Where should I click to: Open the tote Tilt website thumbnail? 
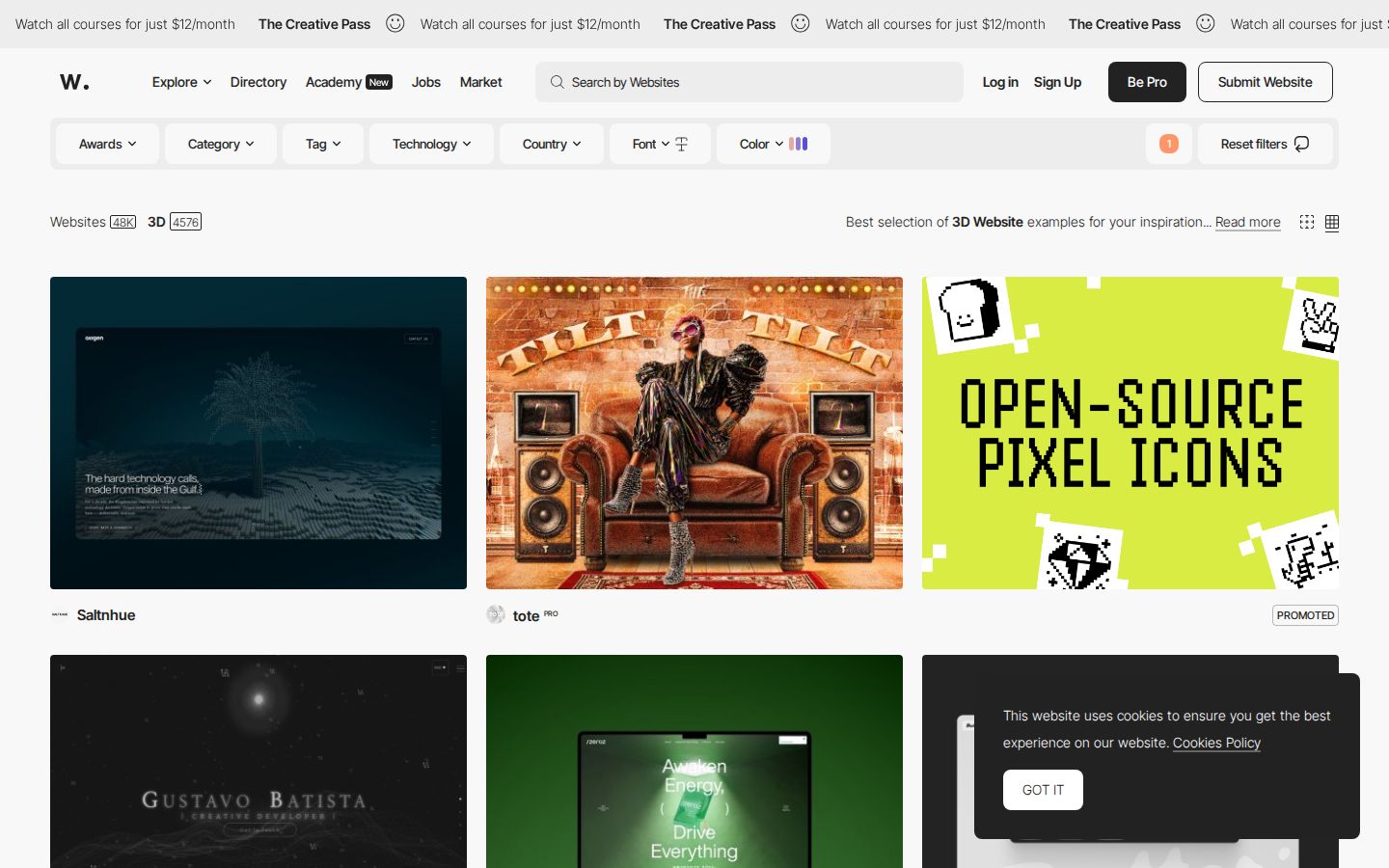coord(694,433)
